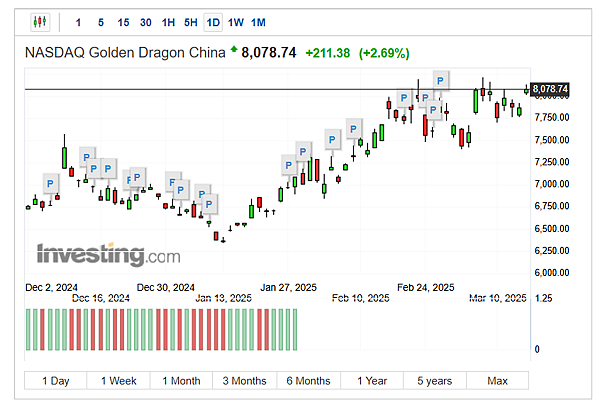The height and width of the screenshot is (415, 600).
Task: Click the (+2.69%) percent change value
Action: [x=384, y=53]
